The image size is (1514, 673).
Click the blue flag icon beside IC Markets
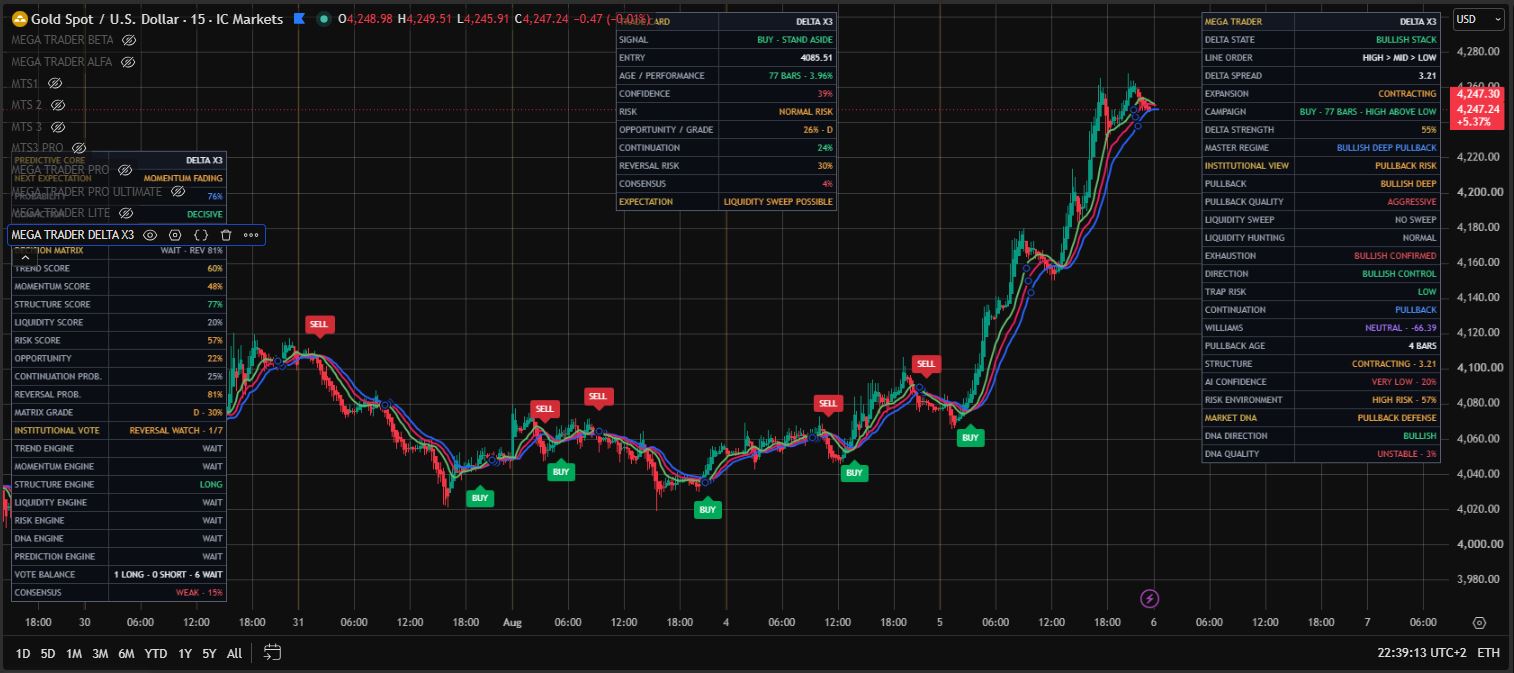click(x=299, y=19)
